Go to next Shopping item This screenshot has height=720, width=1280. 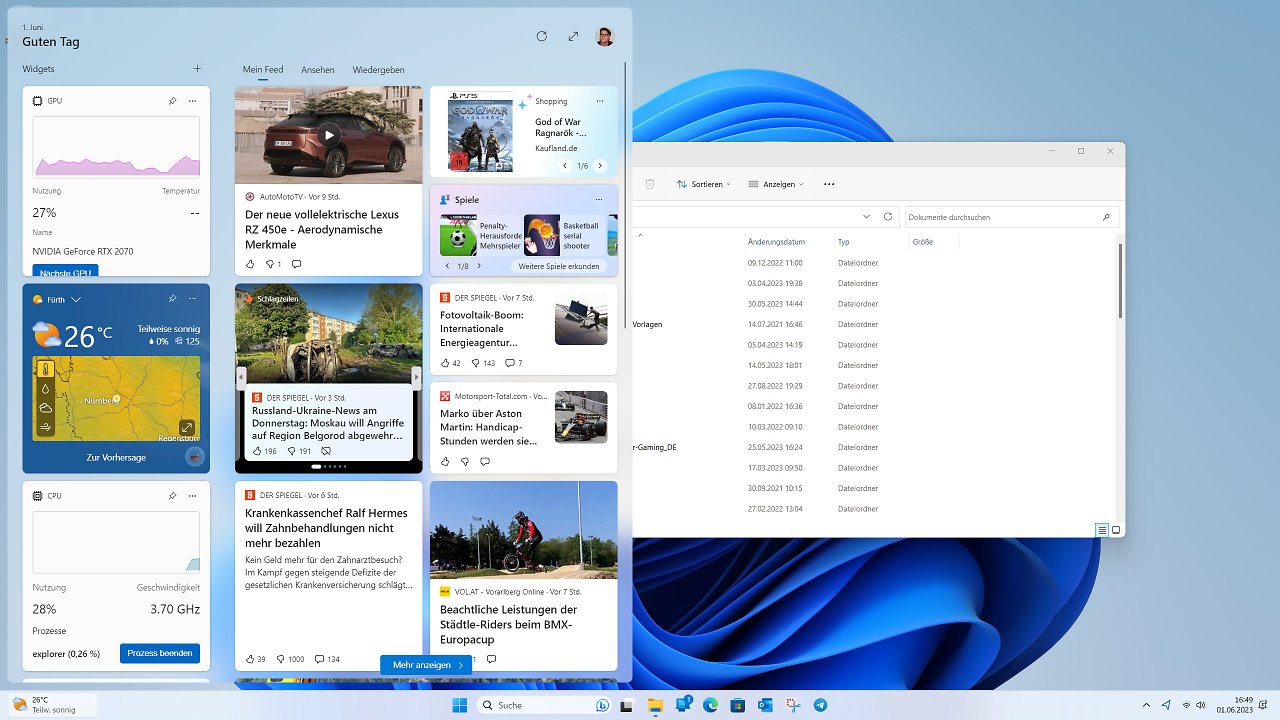(600, 166)
